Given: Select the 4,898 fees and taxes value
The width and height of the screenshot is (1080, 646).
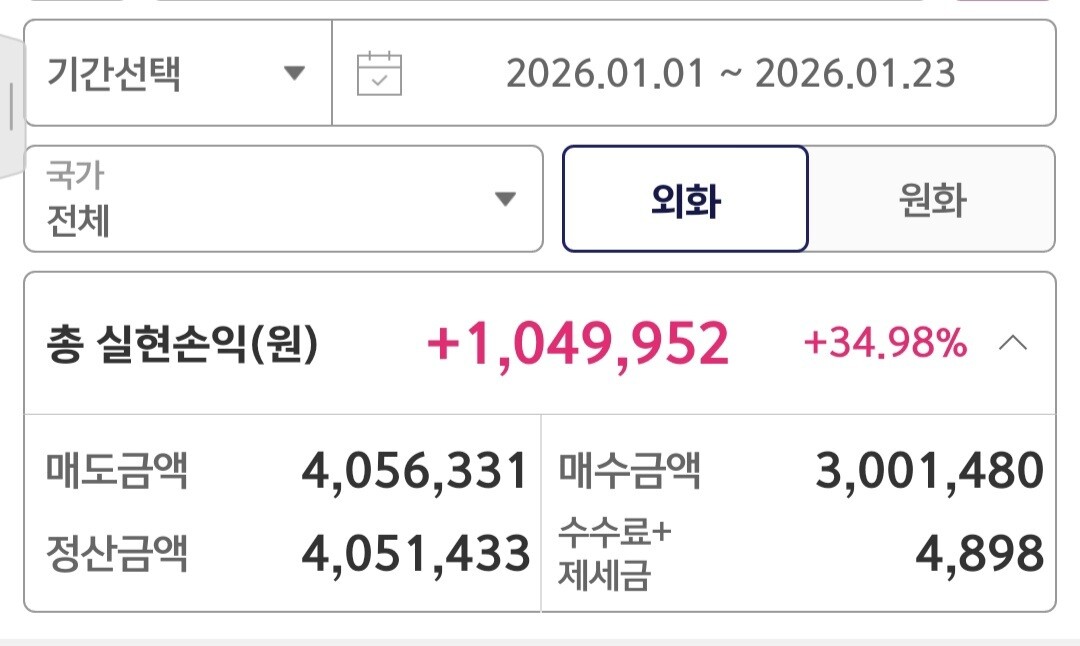Looking at the screenshot, I should click(x=980, y=553).
